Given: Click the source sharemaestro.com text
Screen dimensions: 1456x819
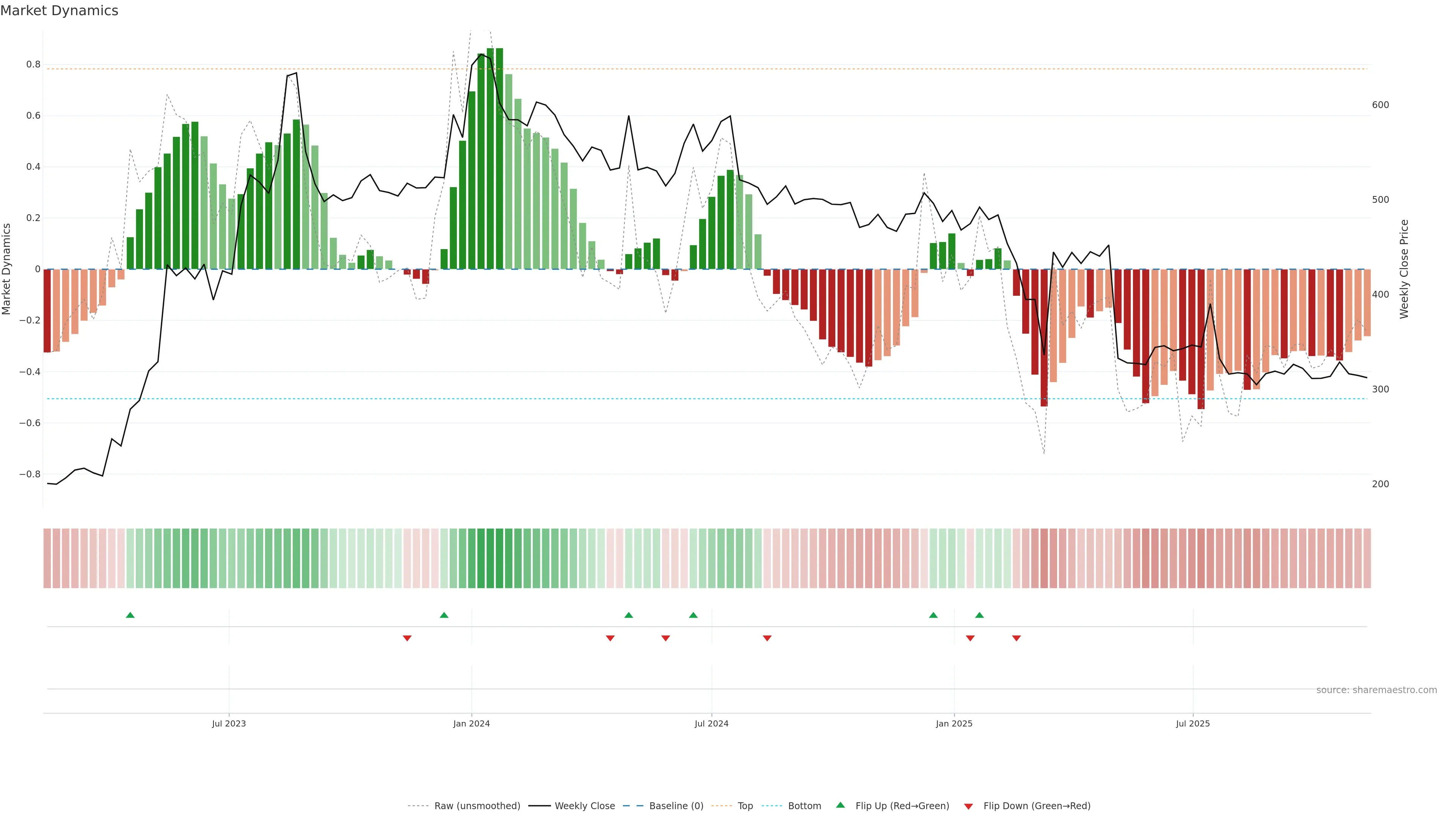Looking at the screenshot, I should click(x=1376, y=690).
